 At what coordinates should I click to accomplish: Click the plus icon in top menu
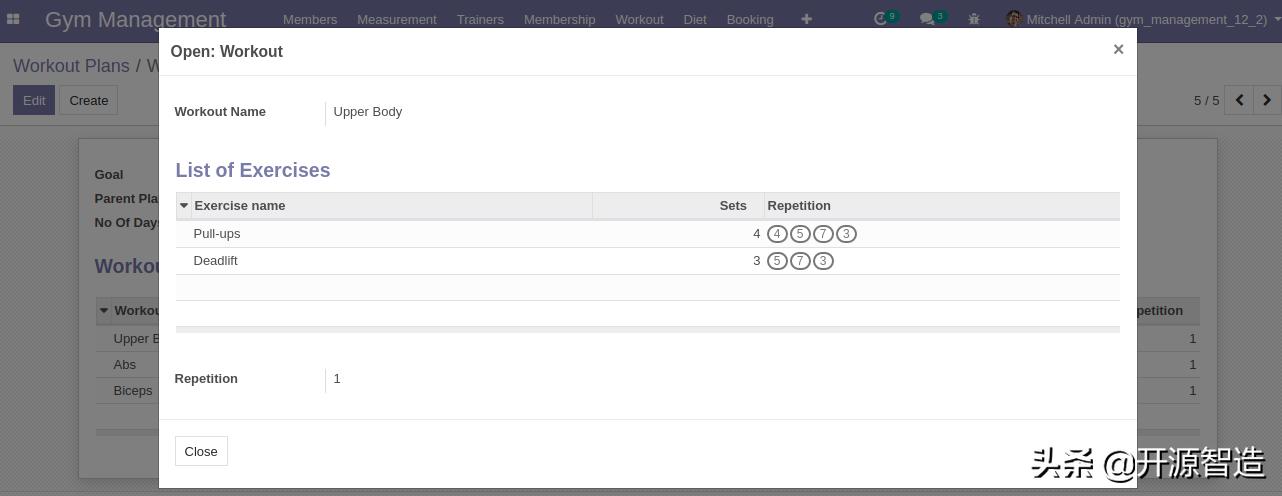806,19
